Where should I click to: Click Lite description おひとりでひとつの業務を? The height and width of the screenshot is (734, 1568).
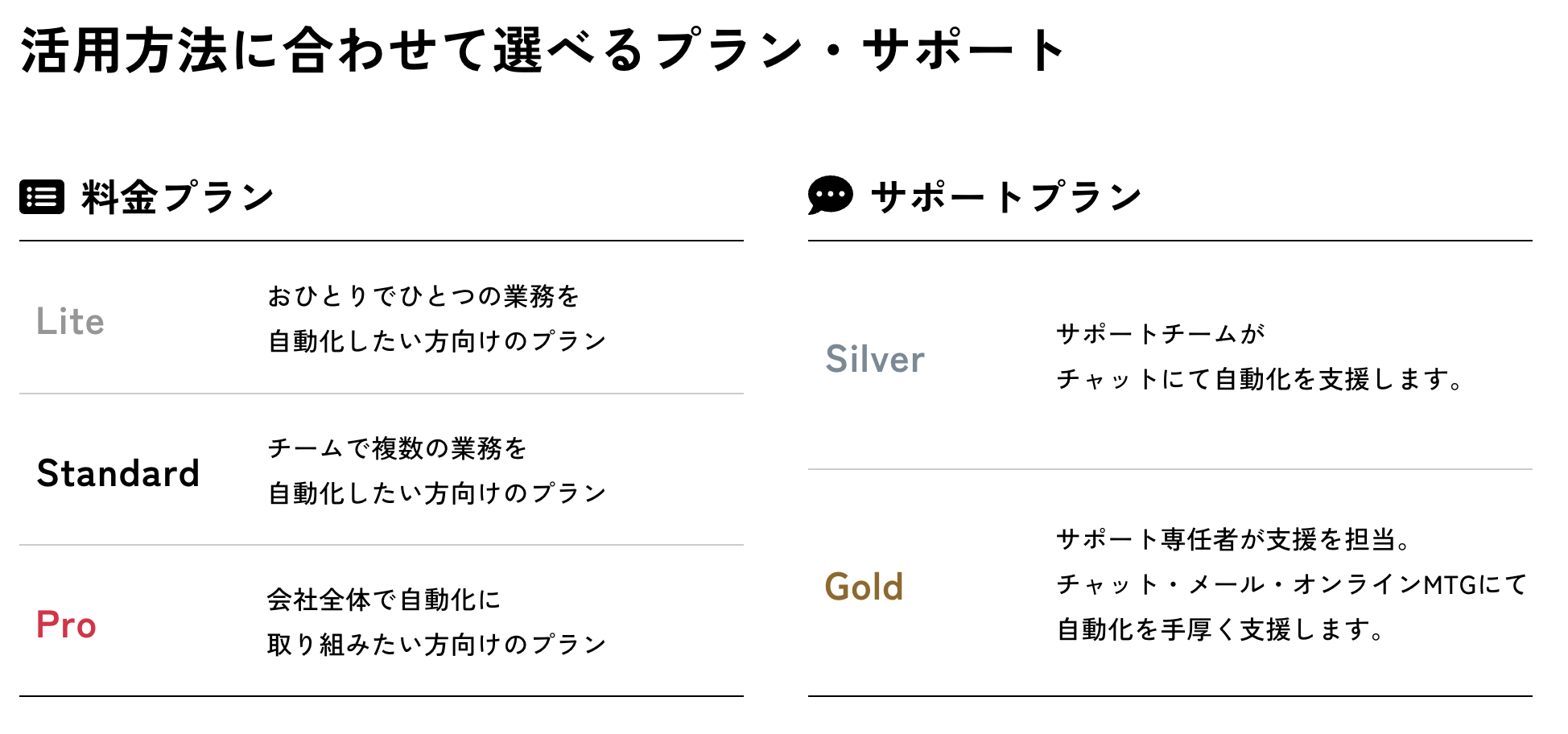point(423,296)
